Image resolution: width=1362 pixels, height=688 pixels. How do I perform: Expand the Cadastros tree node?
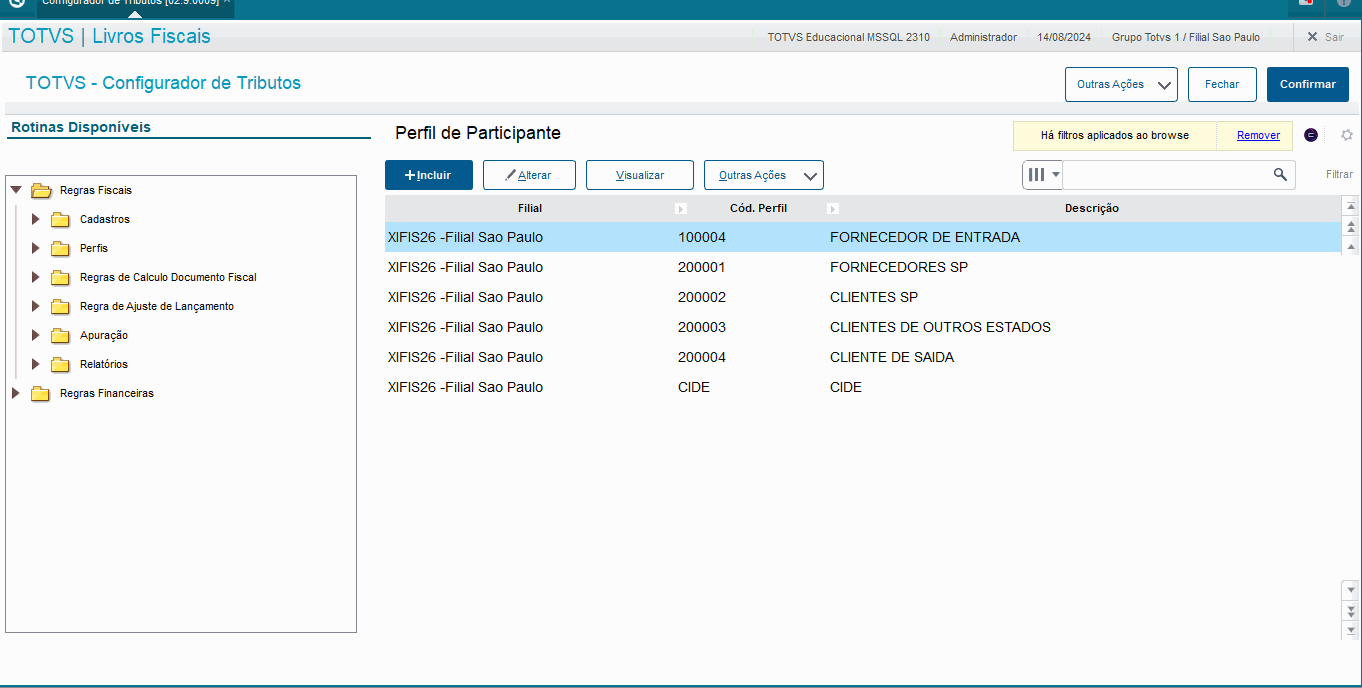click(x=36, y=219)
